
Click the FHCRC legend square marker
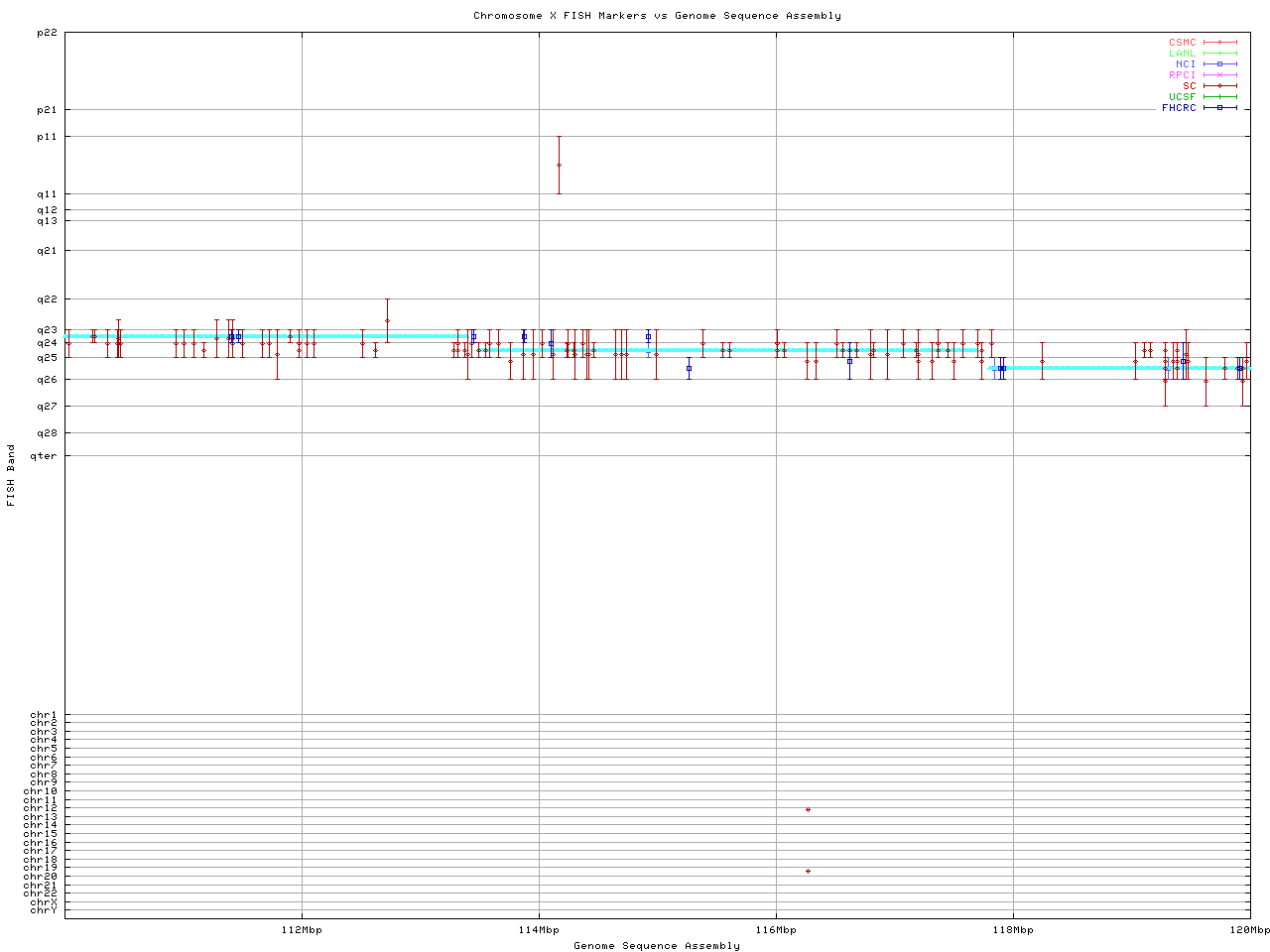click(1219, 108)
